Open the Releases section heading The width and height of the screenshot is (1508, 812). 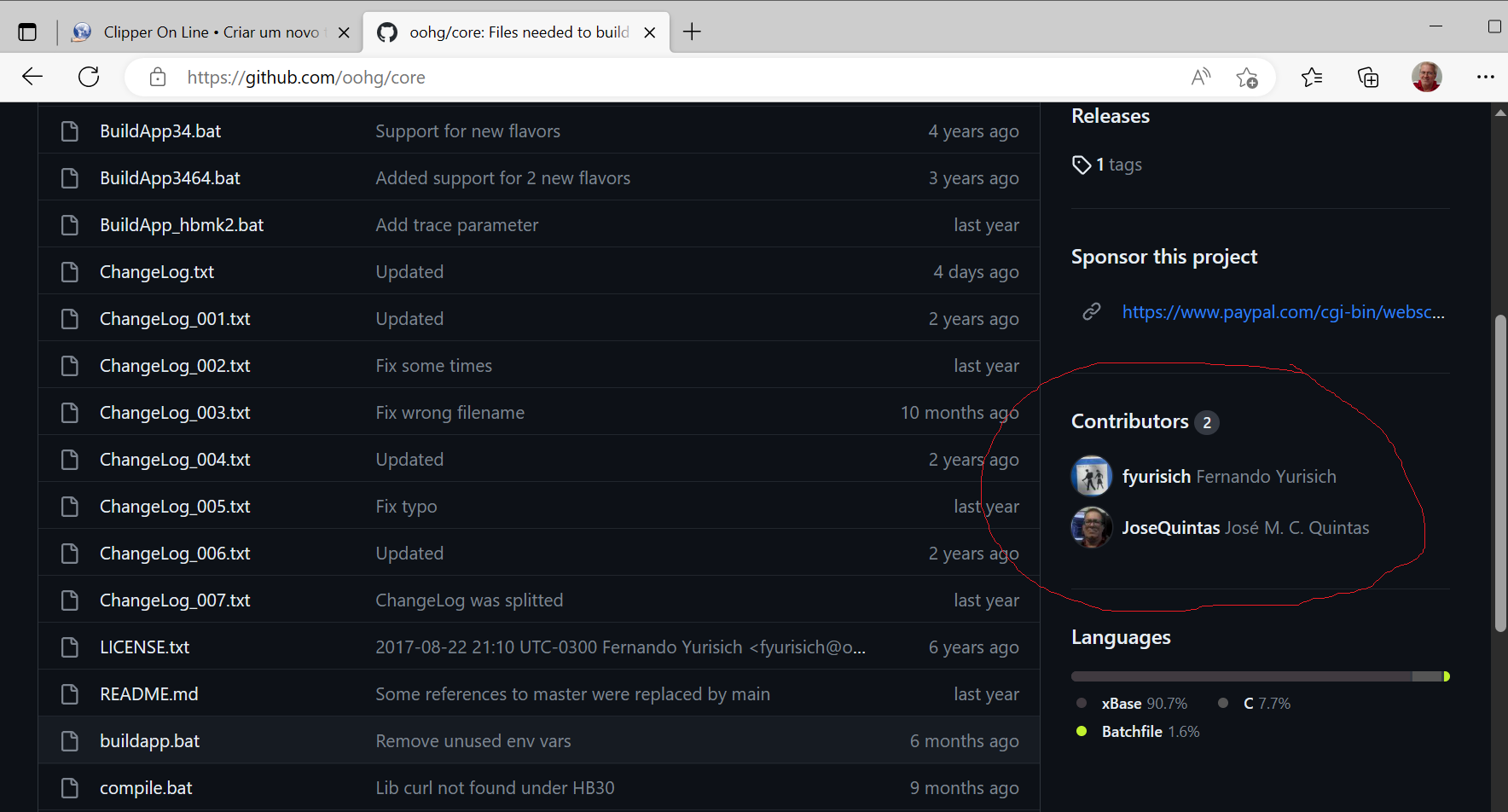[1111, 116]
